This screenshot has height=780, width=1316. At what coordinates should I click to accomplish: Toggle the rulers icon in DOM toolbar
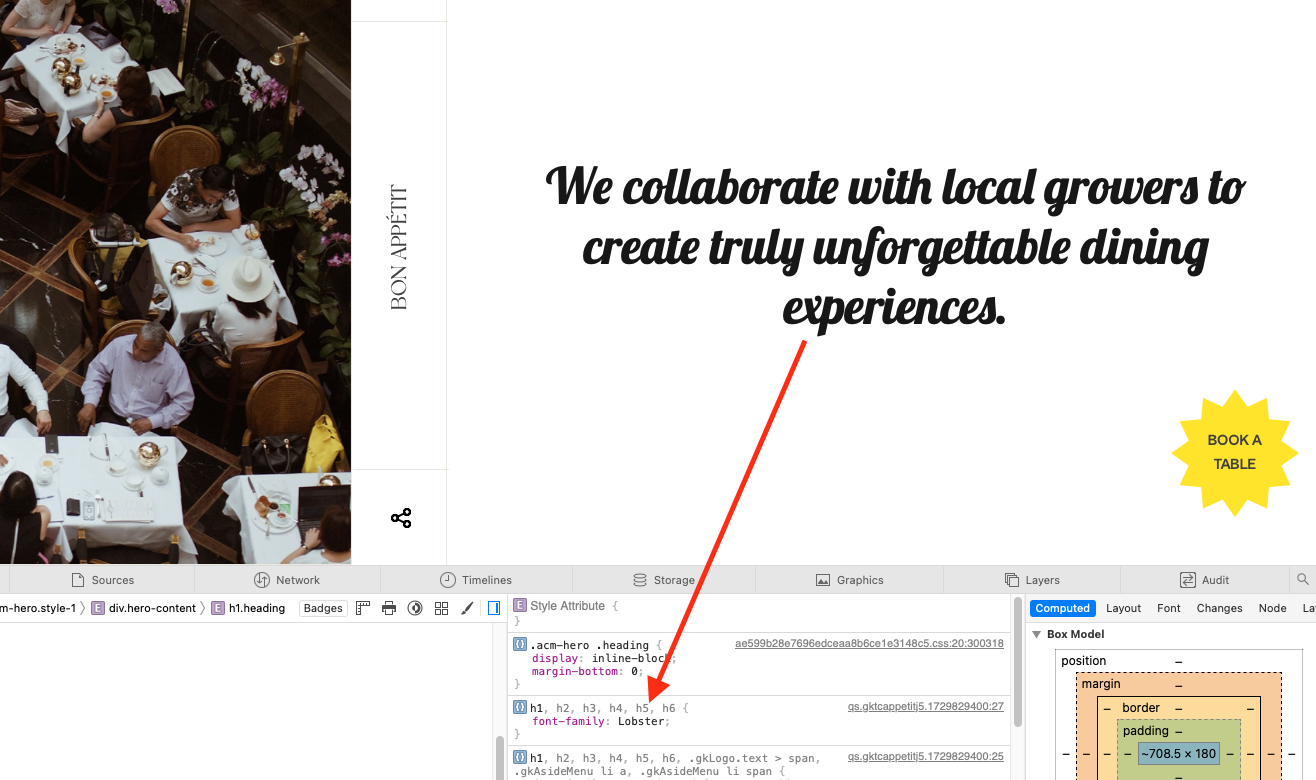click(x=363, y=608)
